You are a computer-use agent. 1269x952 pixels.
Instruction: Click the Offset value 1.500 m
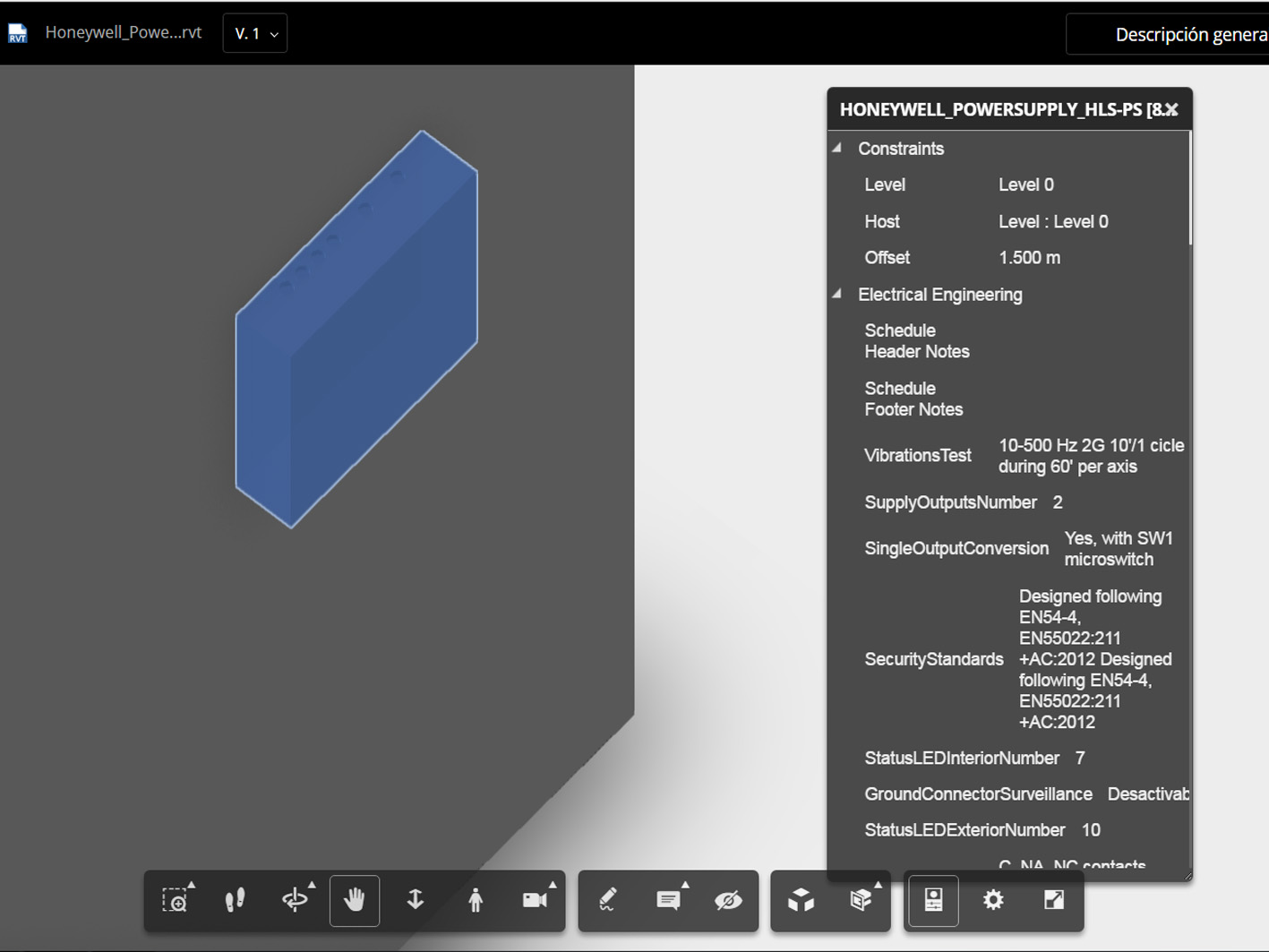(x=1029, y=258)
